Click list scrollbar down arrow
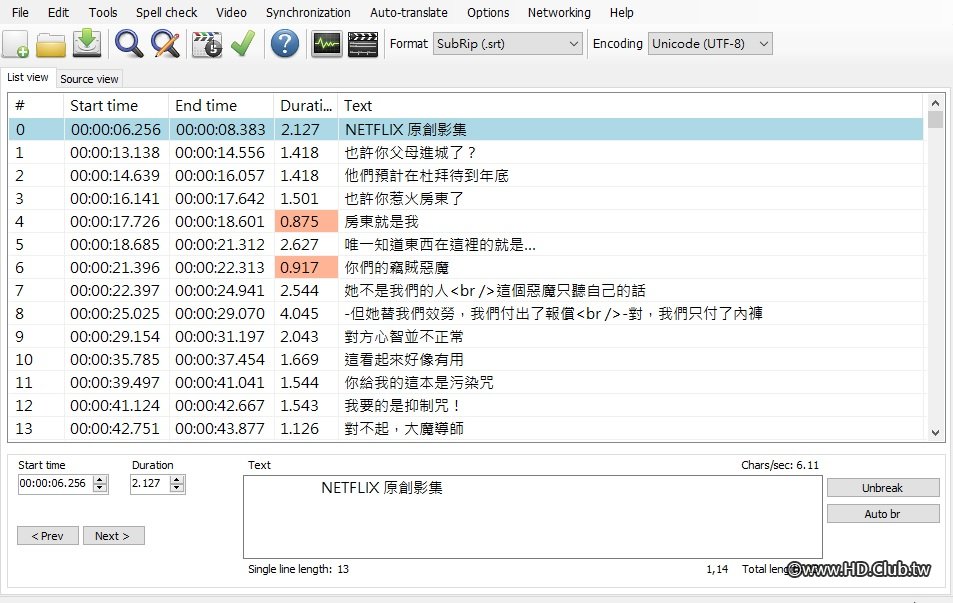 (935, 433)
